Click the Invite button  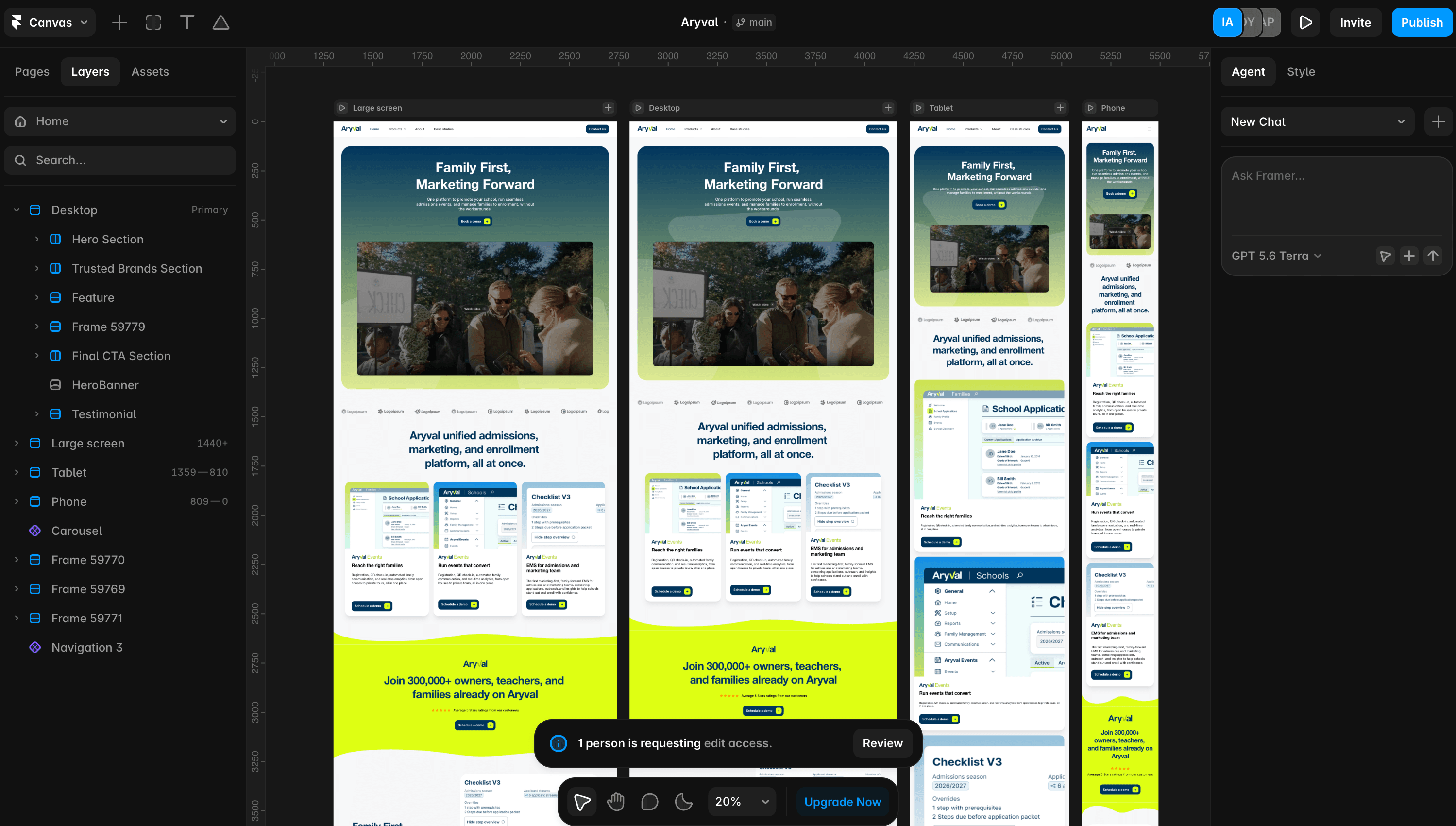coord(1355,23)
